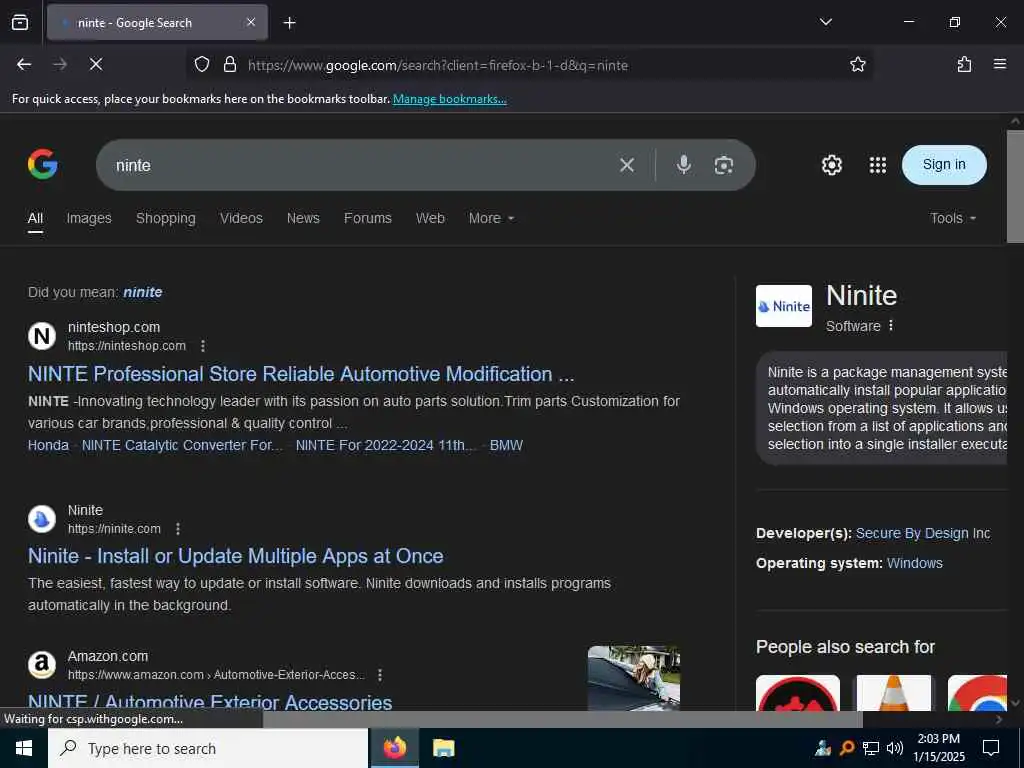Open the BMW sitelink
This screenshot has height=768, width=1024.
coord(506,445)
